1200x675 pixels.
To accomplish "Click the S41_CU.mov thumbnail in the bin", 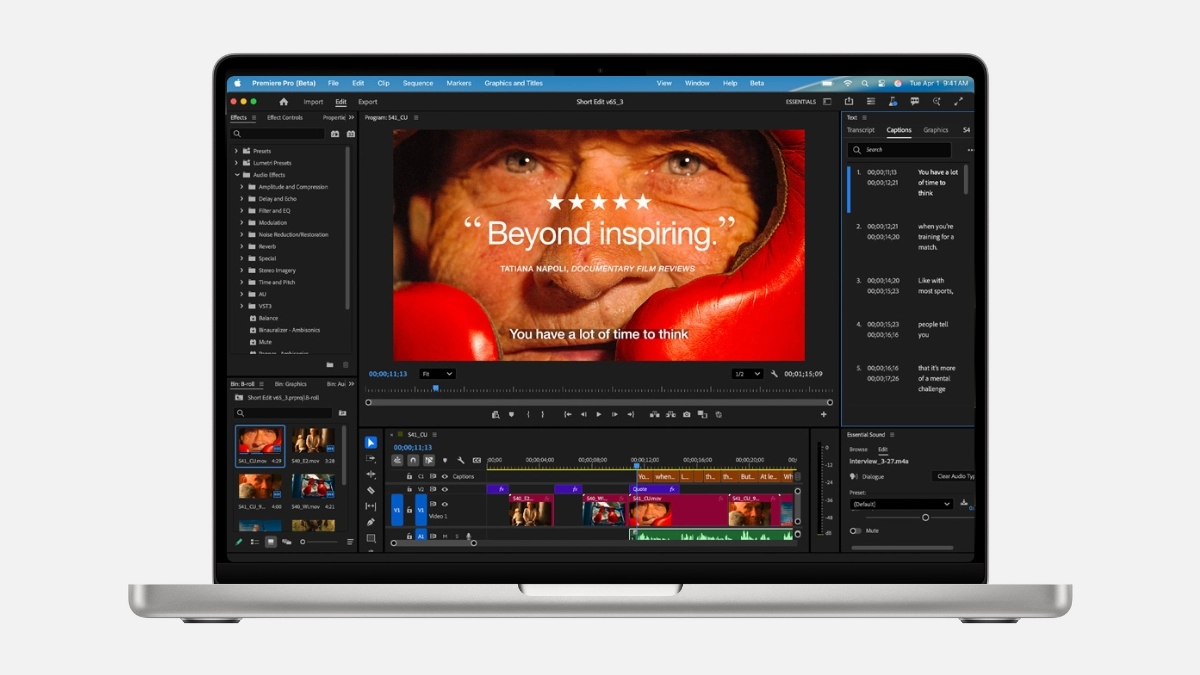I will coord(260,441).
